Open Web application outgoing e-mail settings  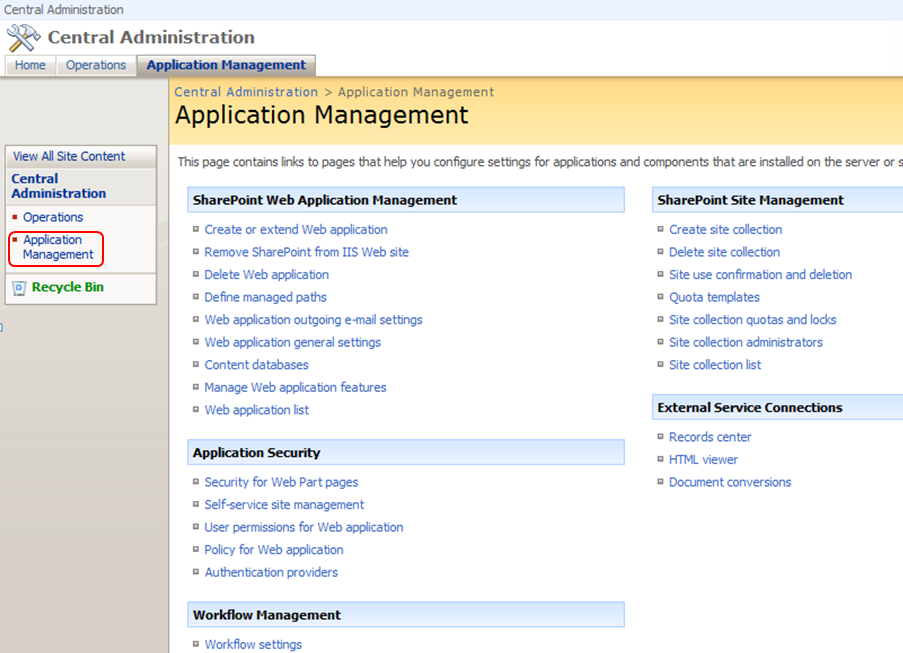pos(313,320)
